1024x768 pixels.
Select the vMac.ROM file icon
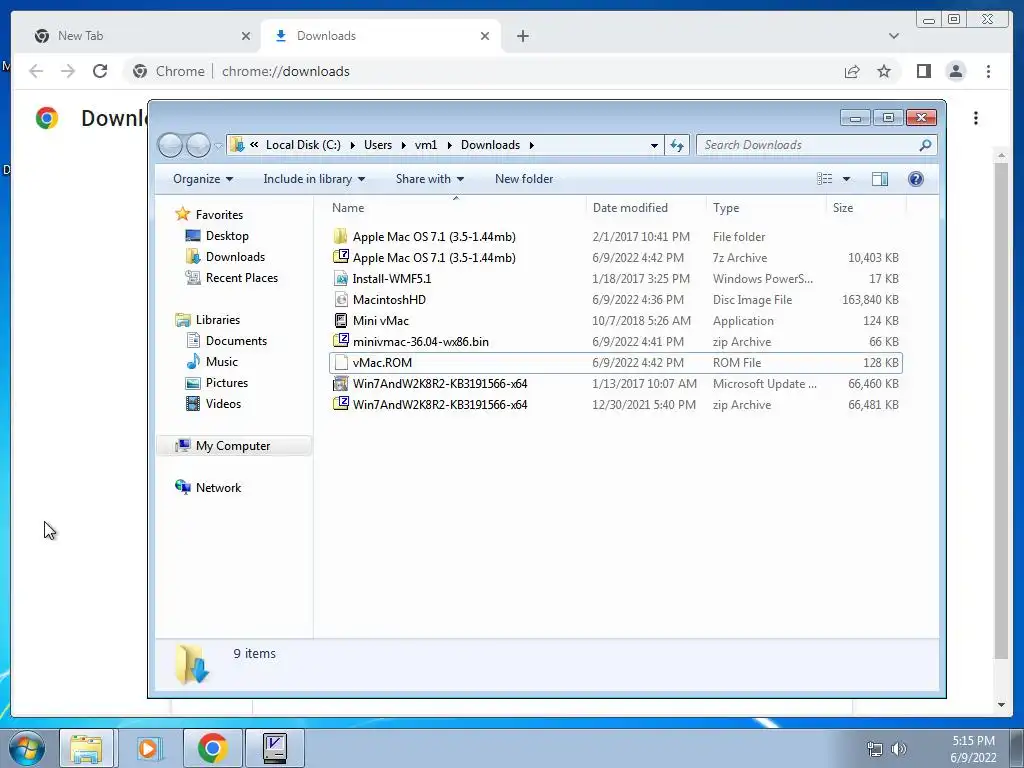pyautogui.click(x=340, y=362)
